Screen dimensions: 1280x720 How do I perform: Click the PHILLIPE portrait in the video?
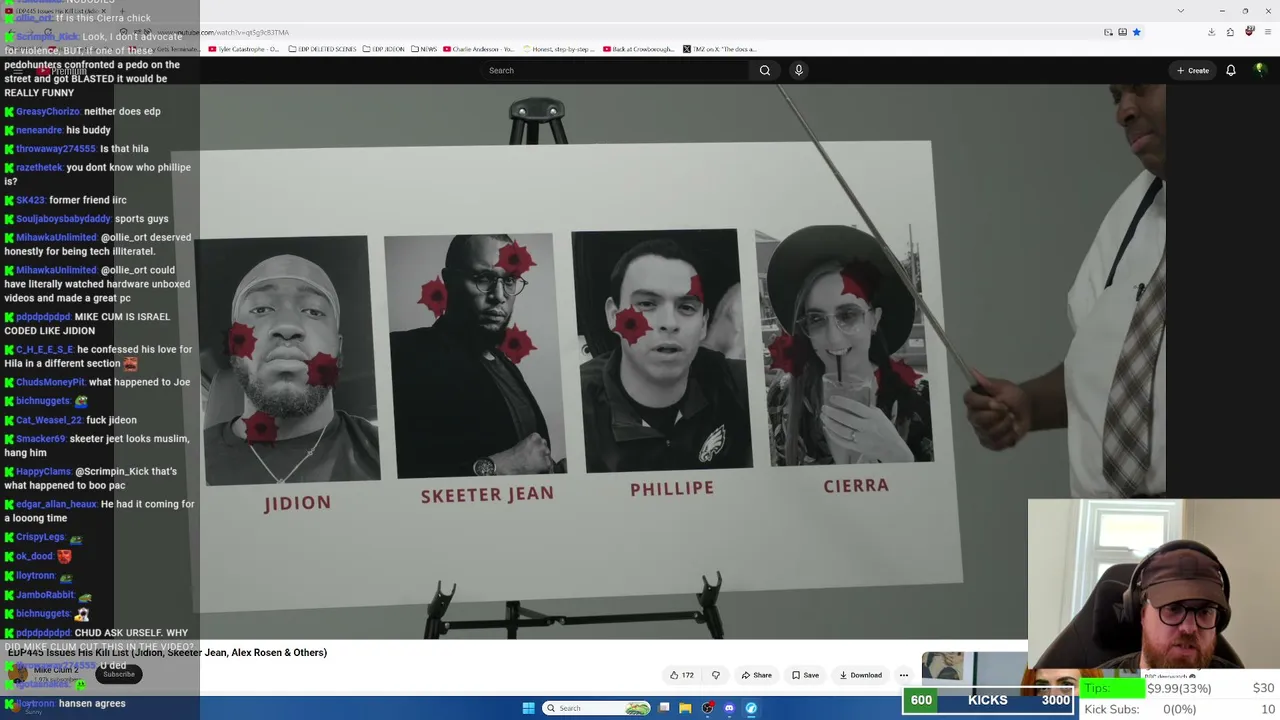click(x=661, y=350)
